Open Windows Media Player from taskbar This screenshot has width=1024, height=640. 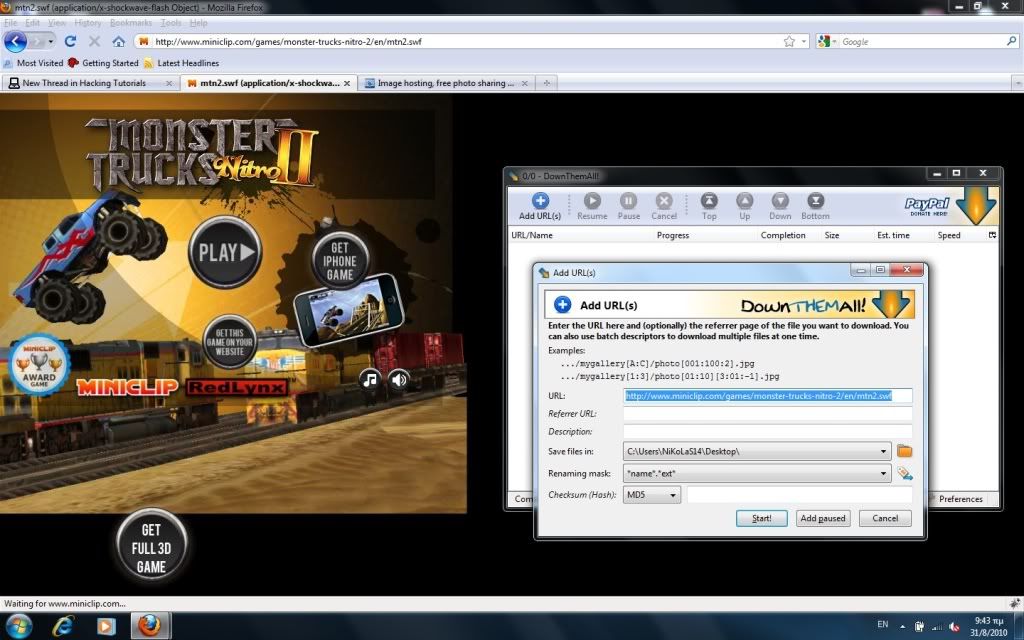106,626
